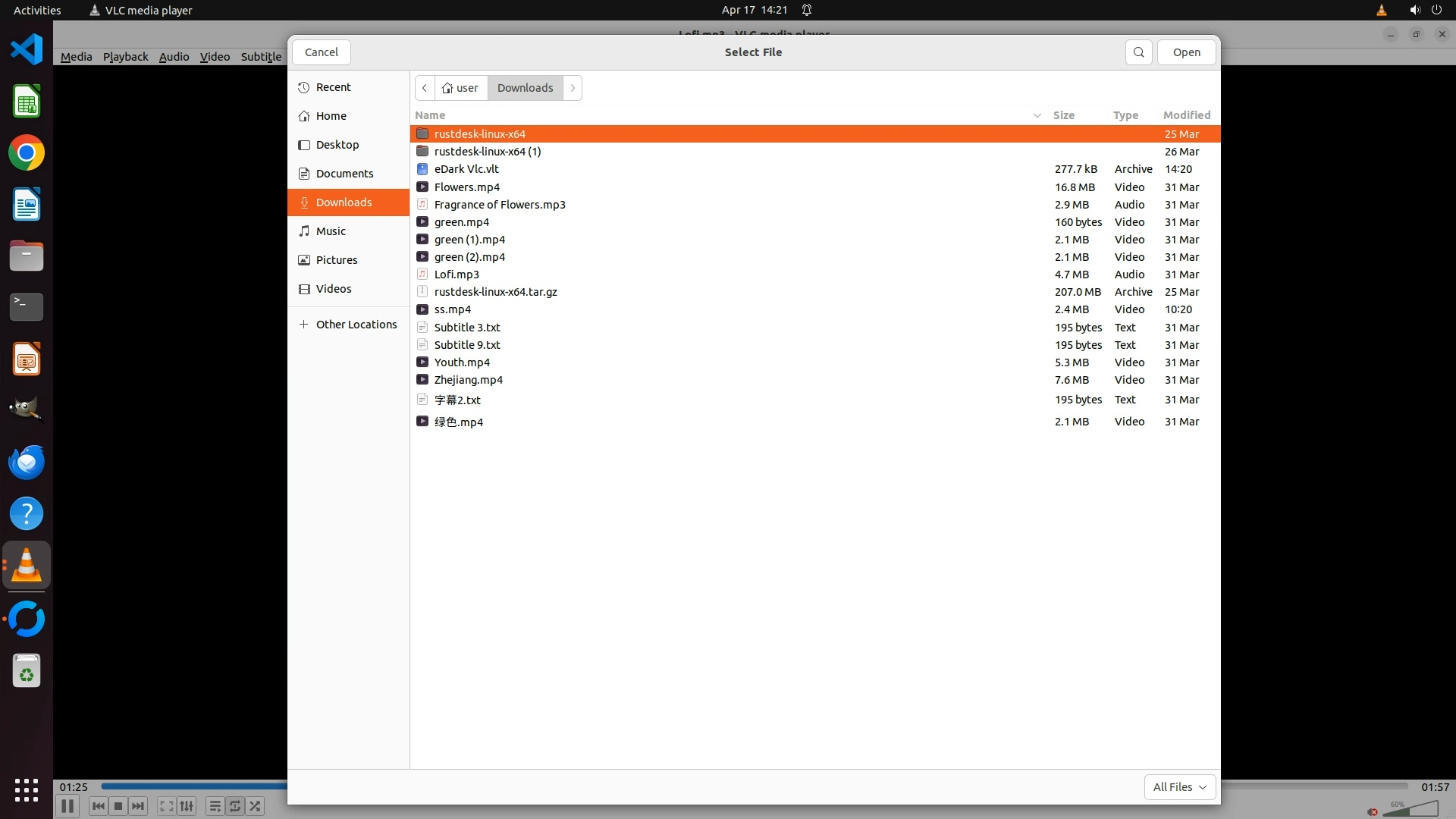Open extended settings equalizer icon

point(187,806)
